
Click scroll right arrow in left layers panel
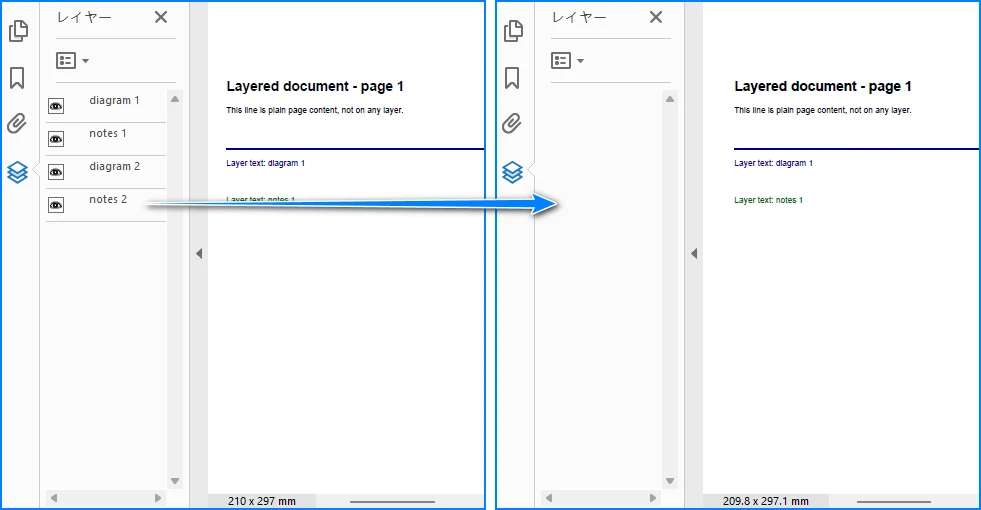158,498
